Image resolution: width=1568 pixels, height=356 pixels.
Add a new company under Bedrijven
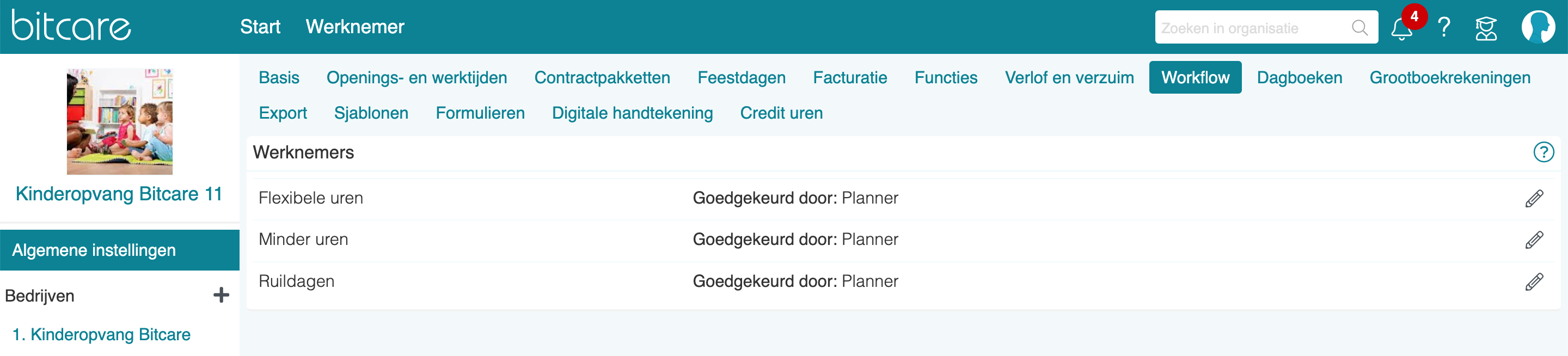click(221, 295)
